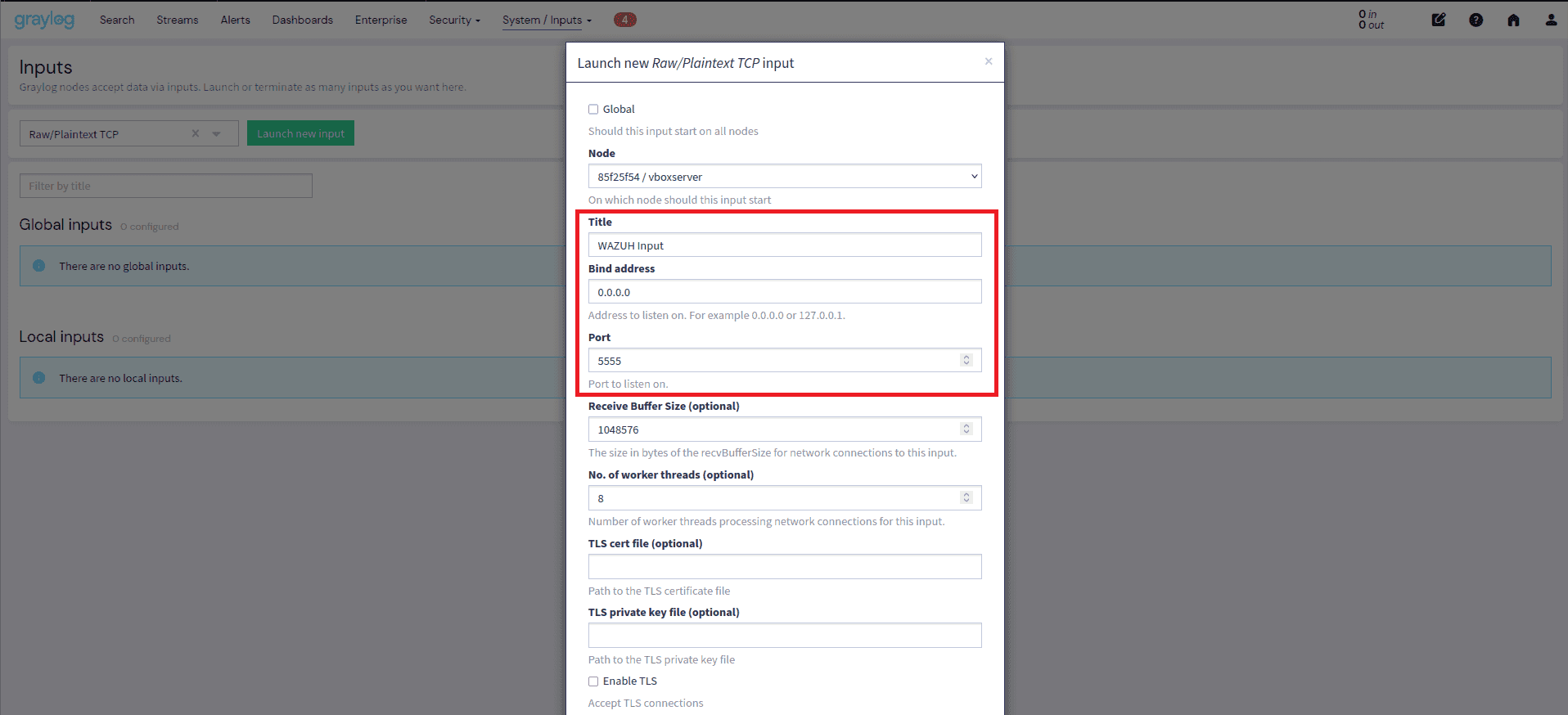The width and height of the screenshot is (1568, 715).
Task: Click the Filter by title field
Action: 166,186
